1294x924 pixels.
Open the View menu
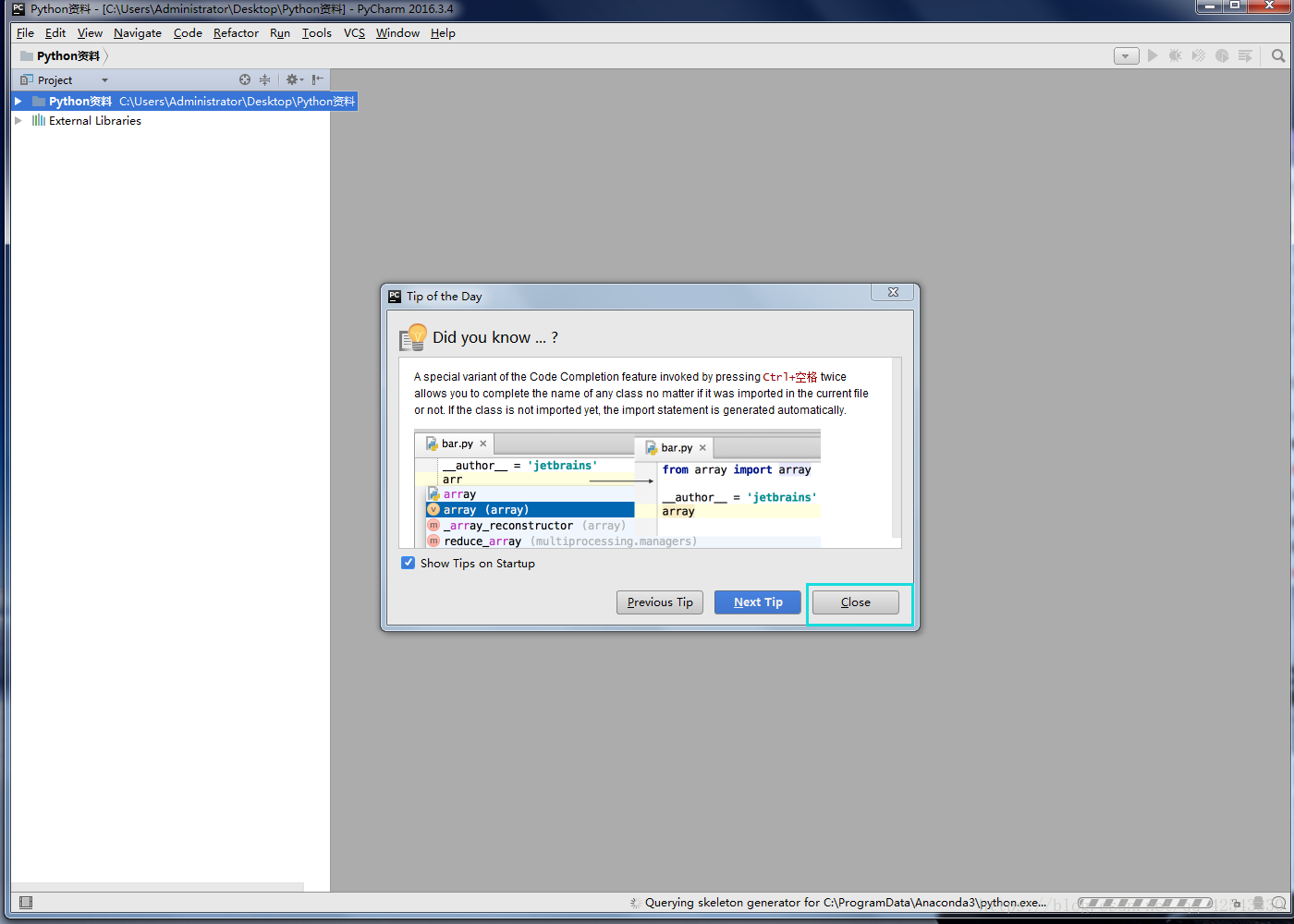point(90,32)
